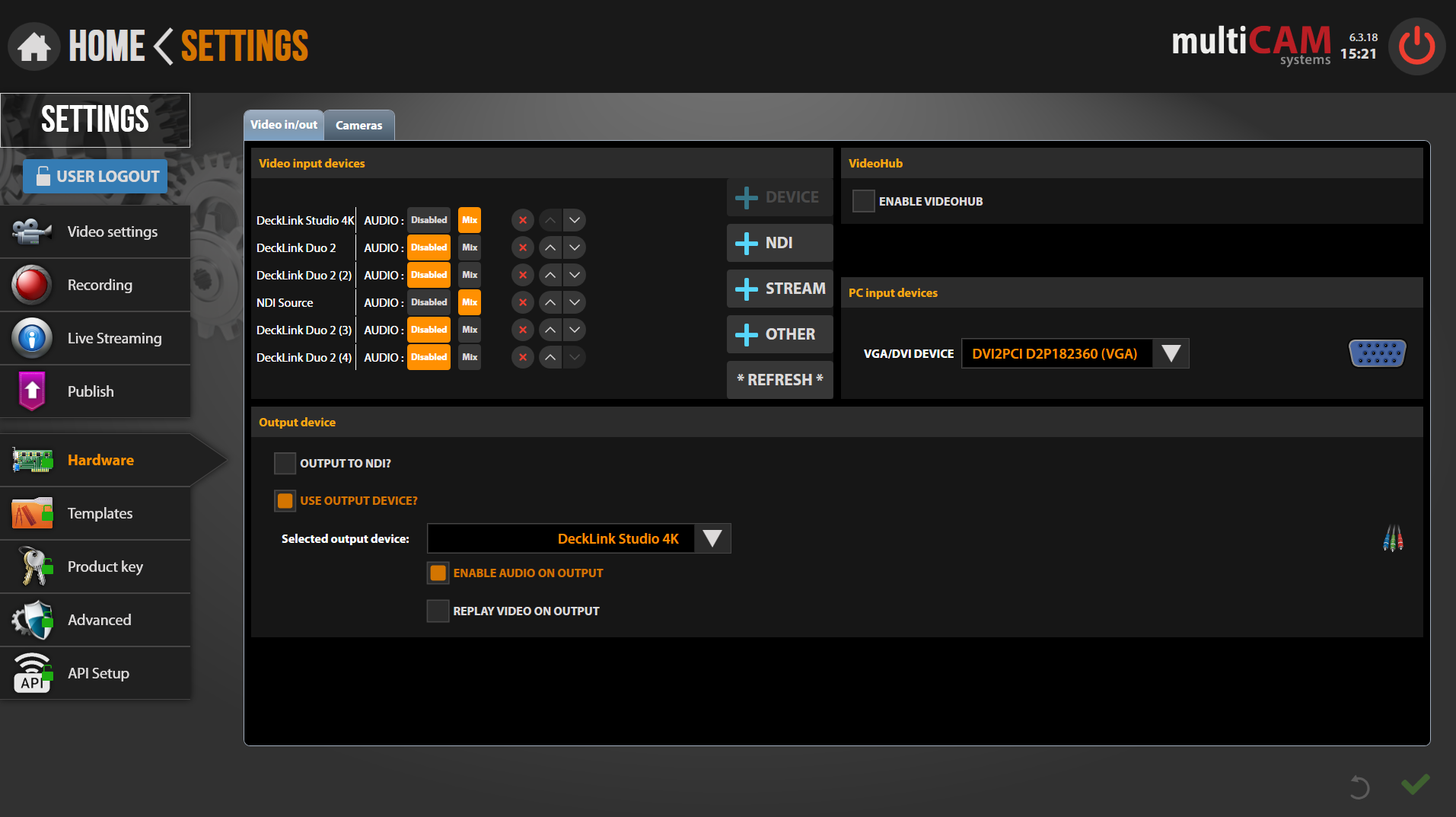Click the DeckLink Duo 2 (2) row label
This screenshot has width=1456, height=817.
(x=304, y=275)
